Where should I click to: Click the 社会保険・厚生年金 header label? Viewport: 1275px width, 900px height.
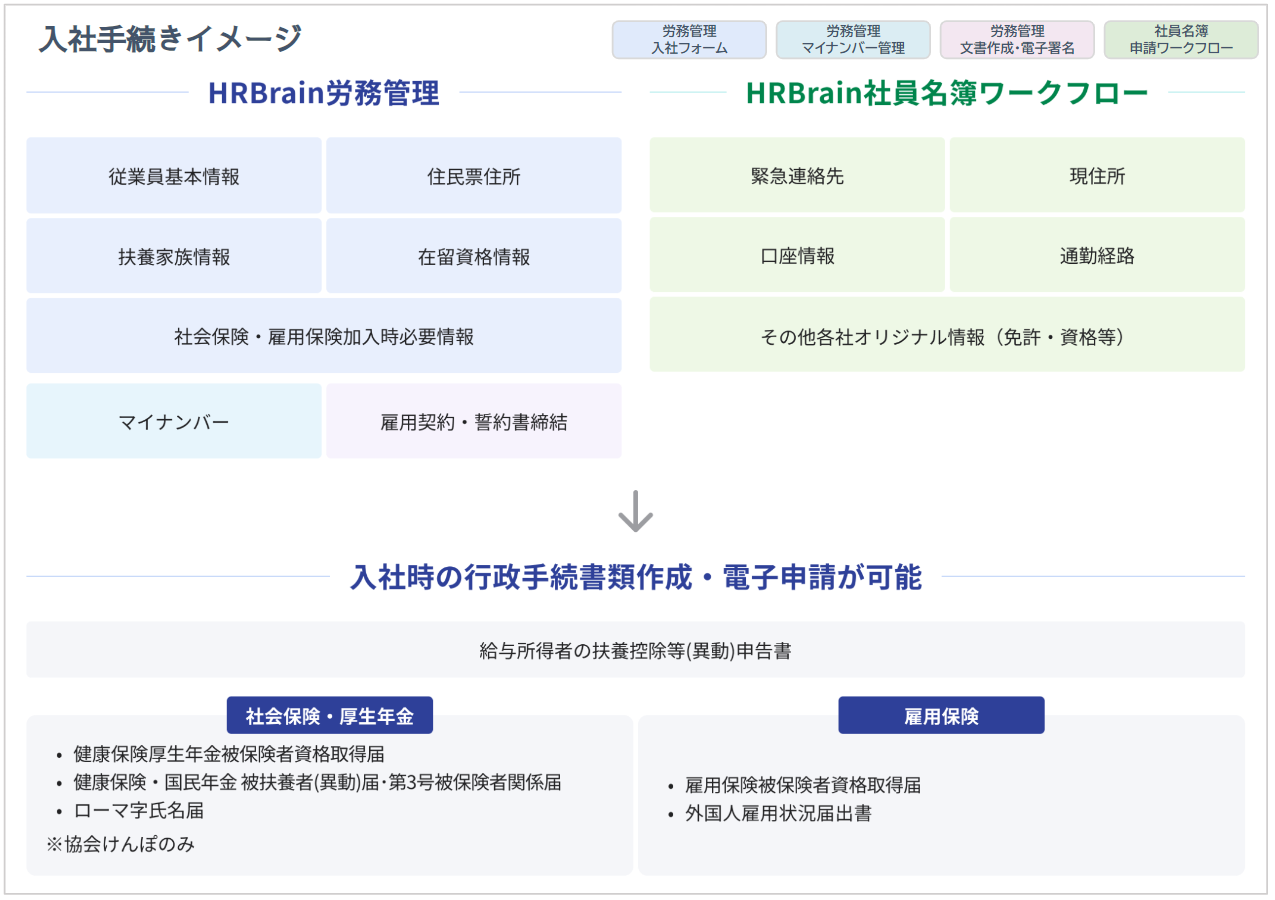pos(330,715)
